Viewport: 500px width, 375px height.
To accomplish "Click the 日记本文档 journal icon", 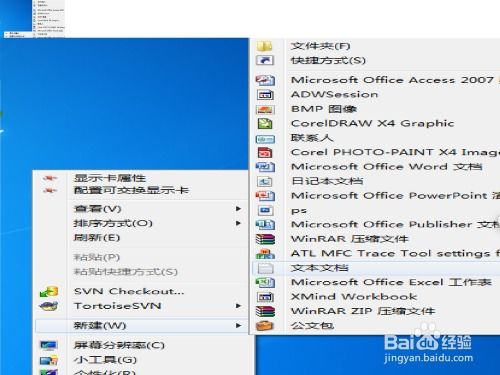I will click(x=265, y=181).
